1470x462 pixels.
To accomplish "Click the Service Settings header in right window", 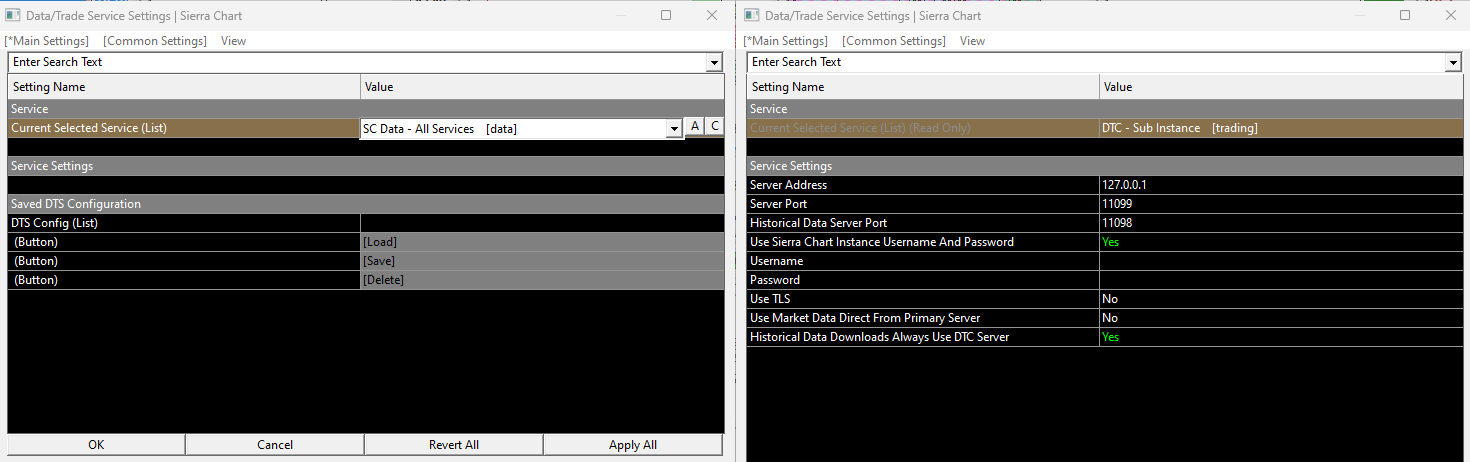I will [1105, 166].
